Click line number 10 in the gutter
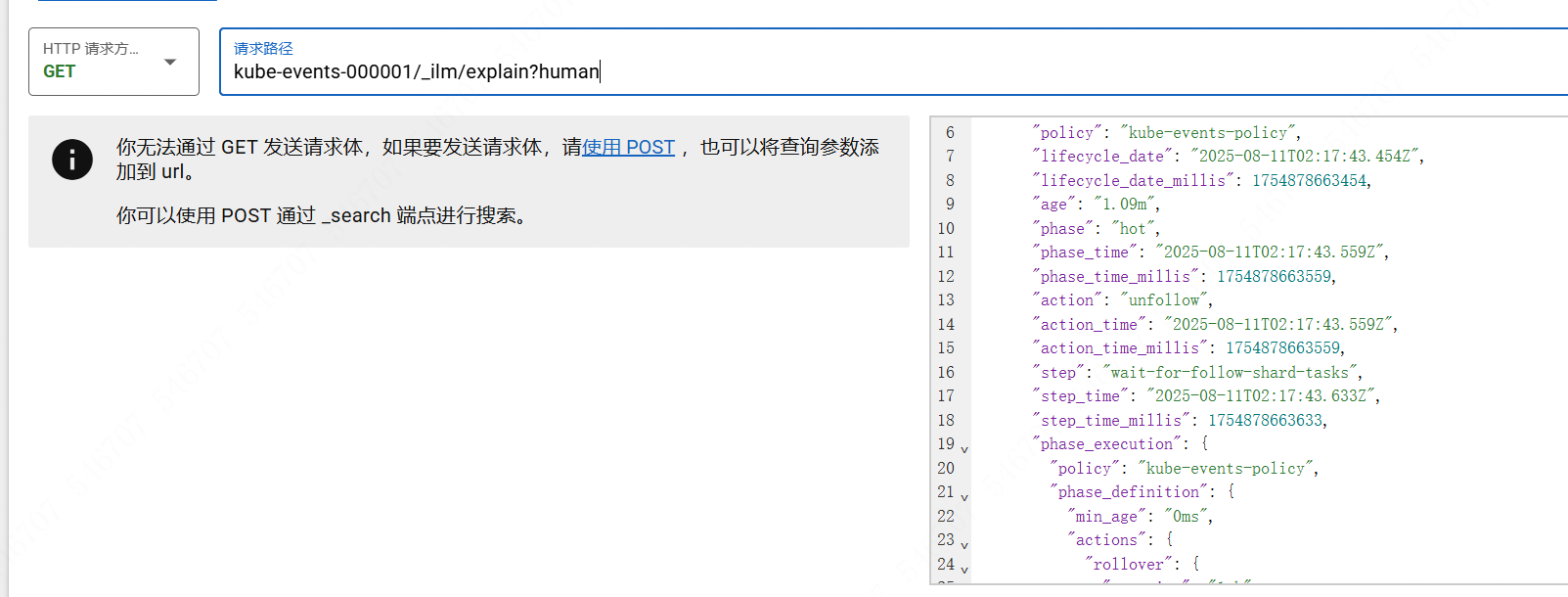This screenshot has width=1568, height=597. (x=945, y=228)
